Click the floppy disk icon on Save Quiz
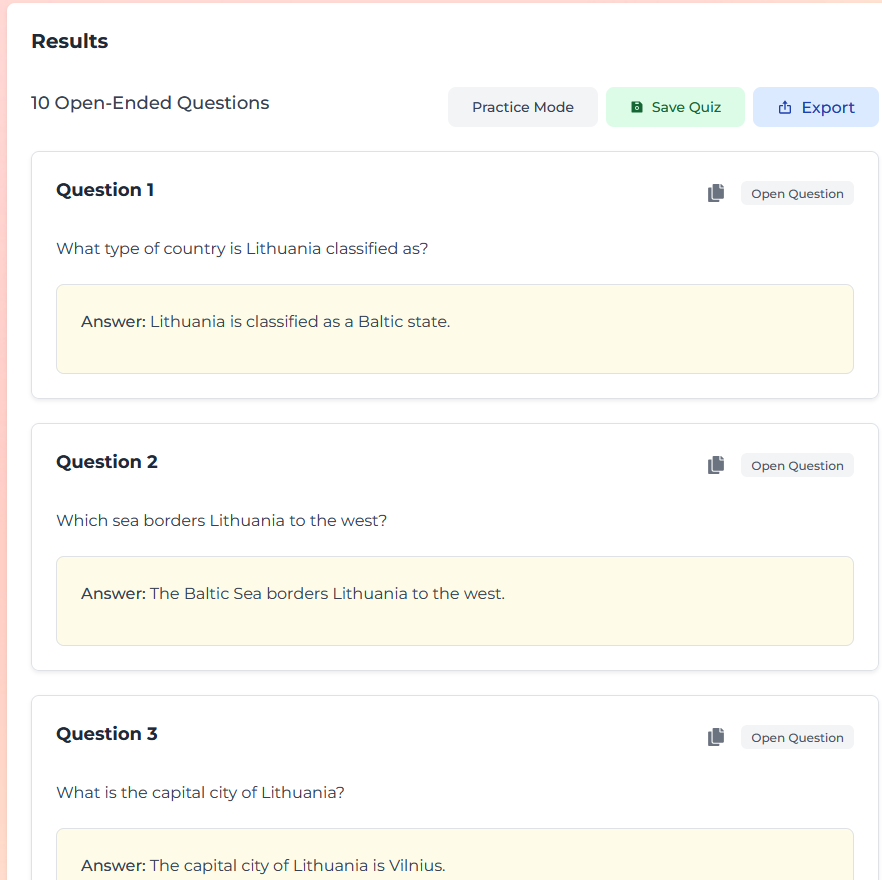Screen dimensions: 882x880 pos(637,107)
